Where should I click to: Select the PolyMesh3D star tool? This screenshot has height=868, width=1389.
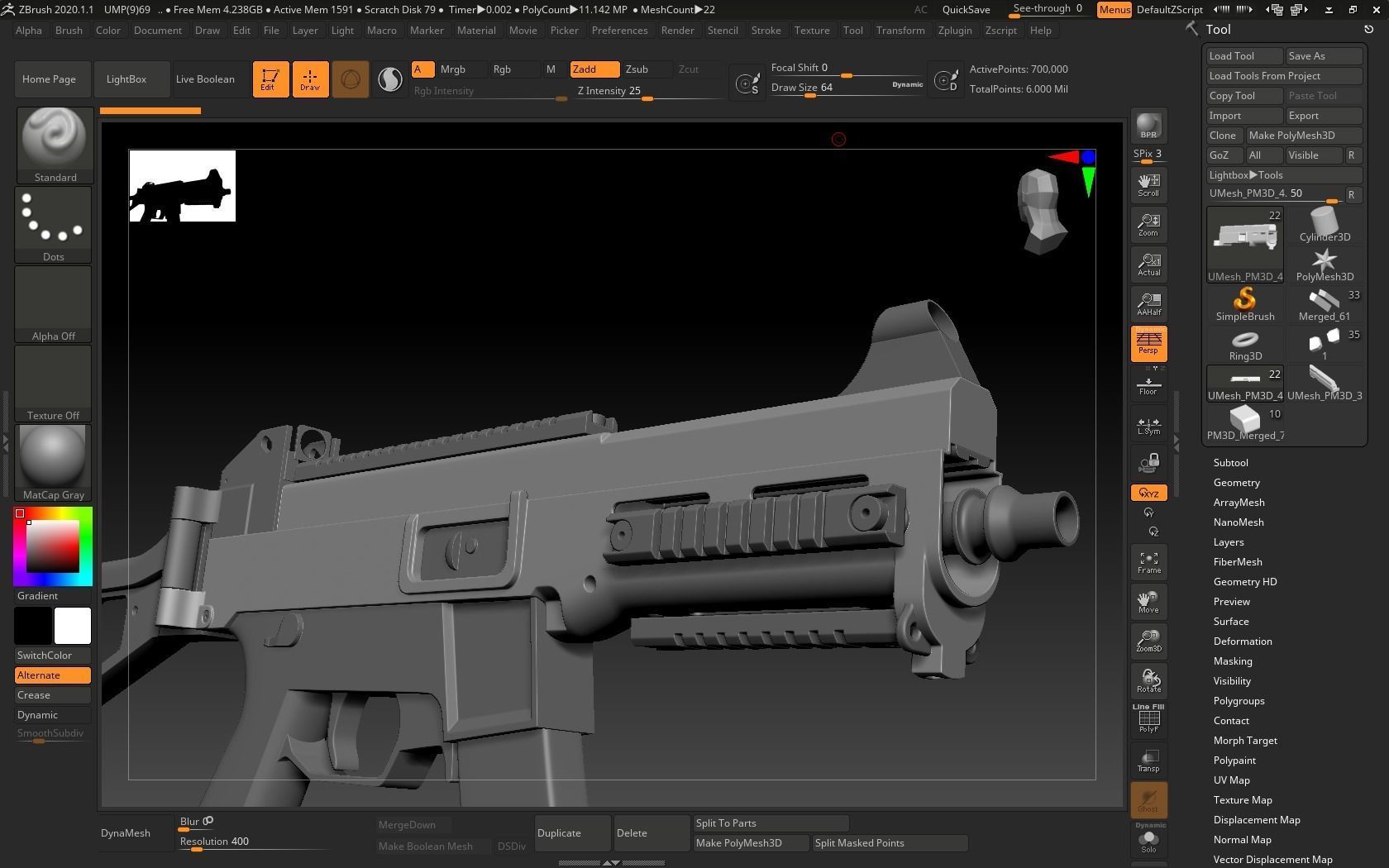pos(1325,265)
